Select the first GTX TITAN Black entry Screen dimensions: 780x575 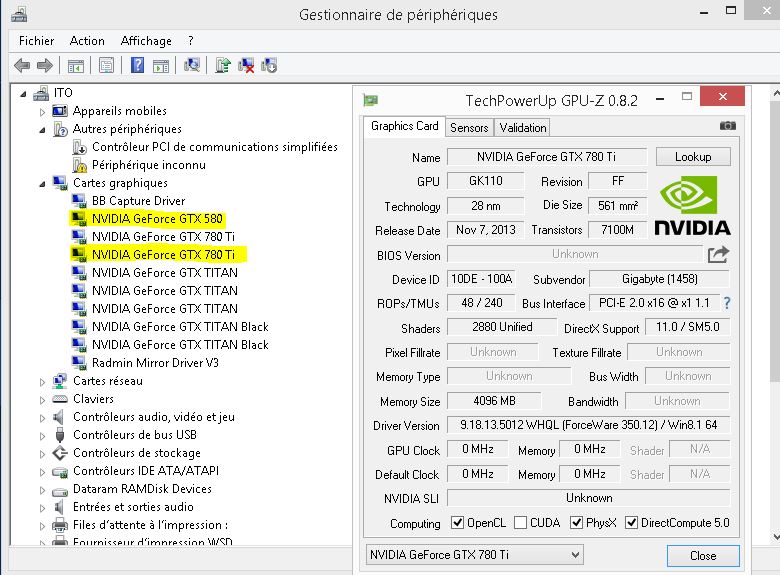point(180,326)
